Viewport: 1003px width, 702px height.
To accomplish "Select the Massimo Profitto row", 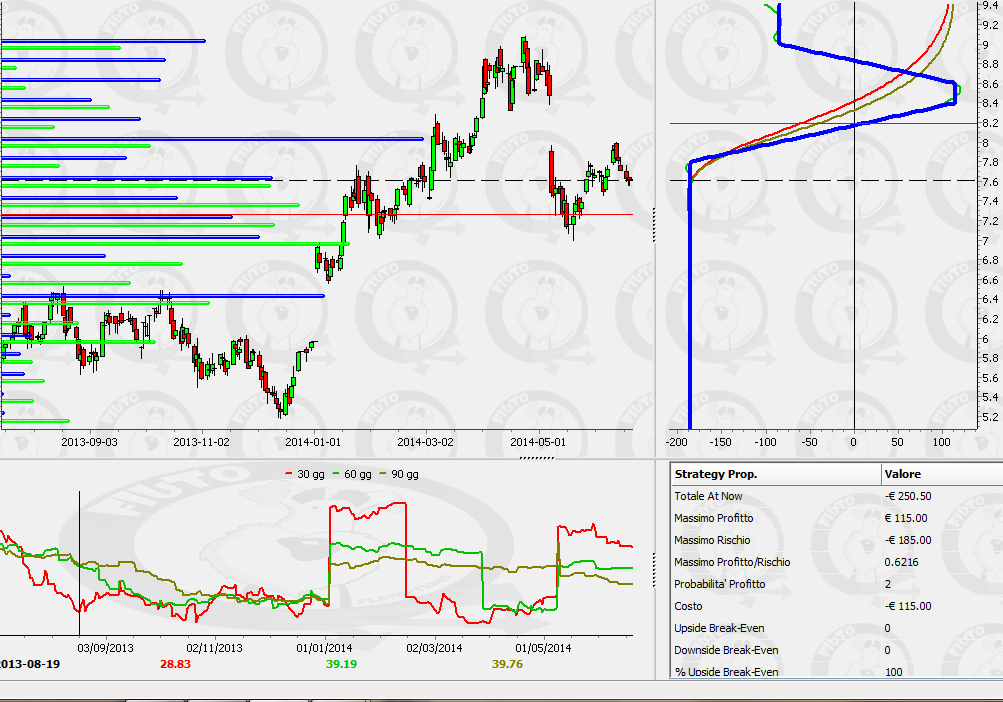I will pyautogui.click(x=837, y=518).
